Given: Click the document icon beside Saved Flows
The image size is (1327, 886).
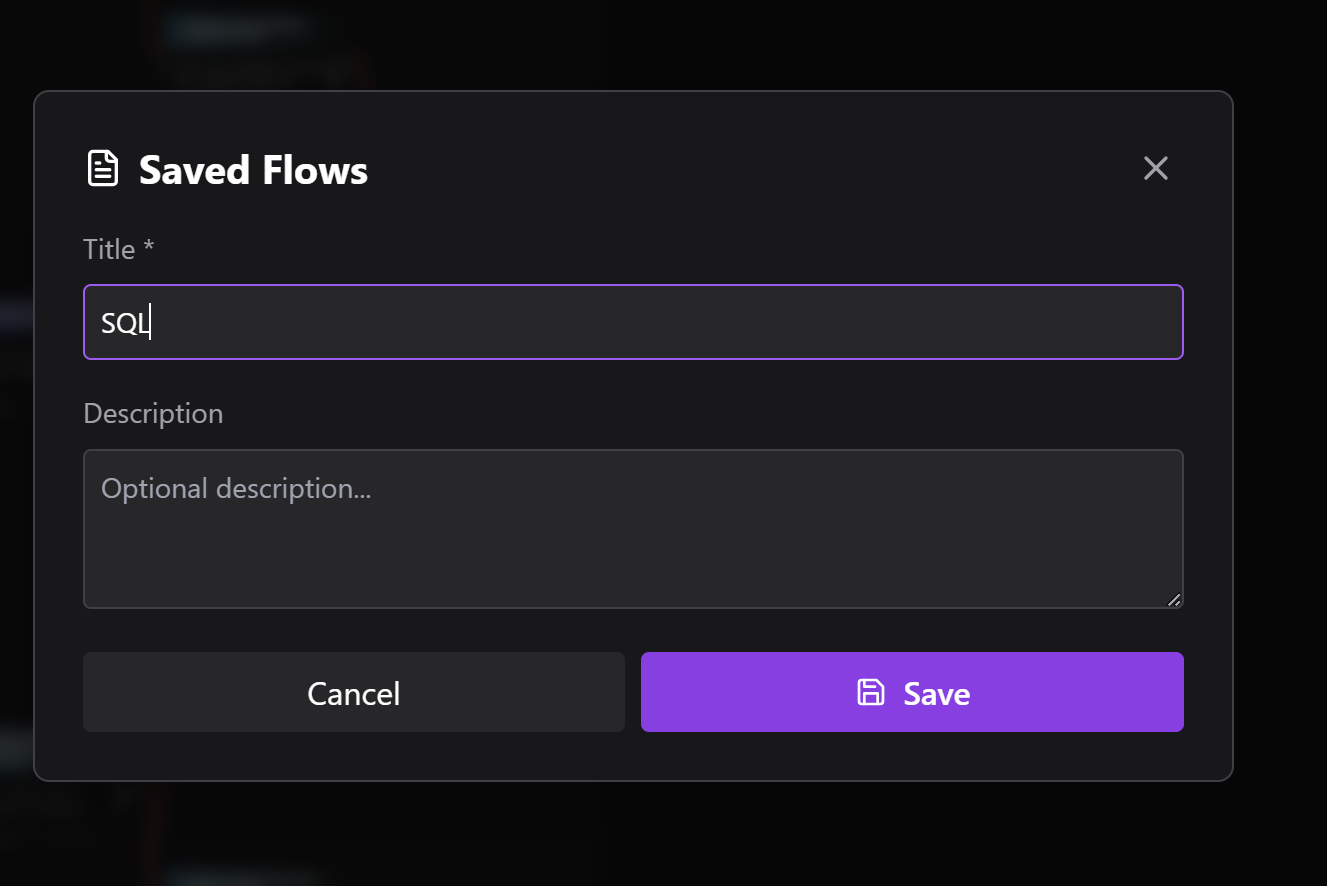Looking at the screenshot, I should [x=103, y=169].
